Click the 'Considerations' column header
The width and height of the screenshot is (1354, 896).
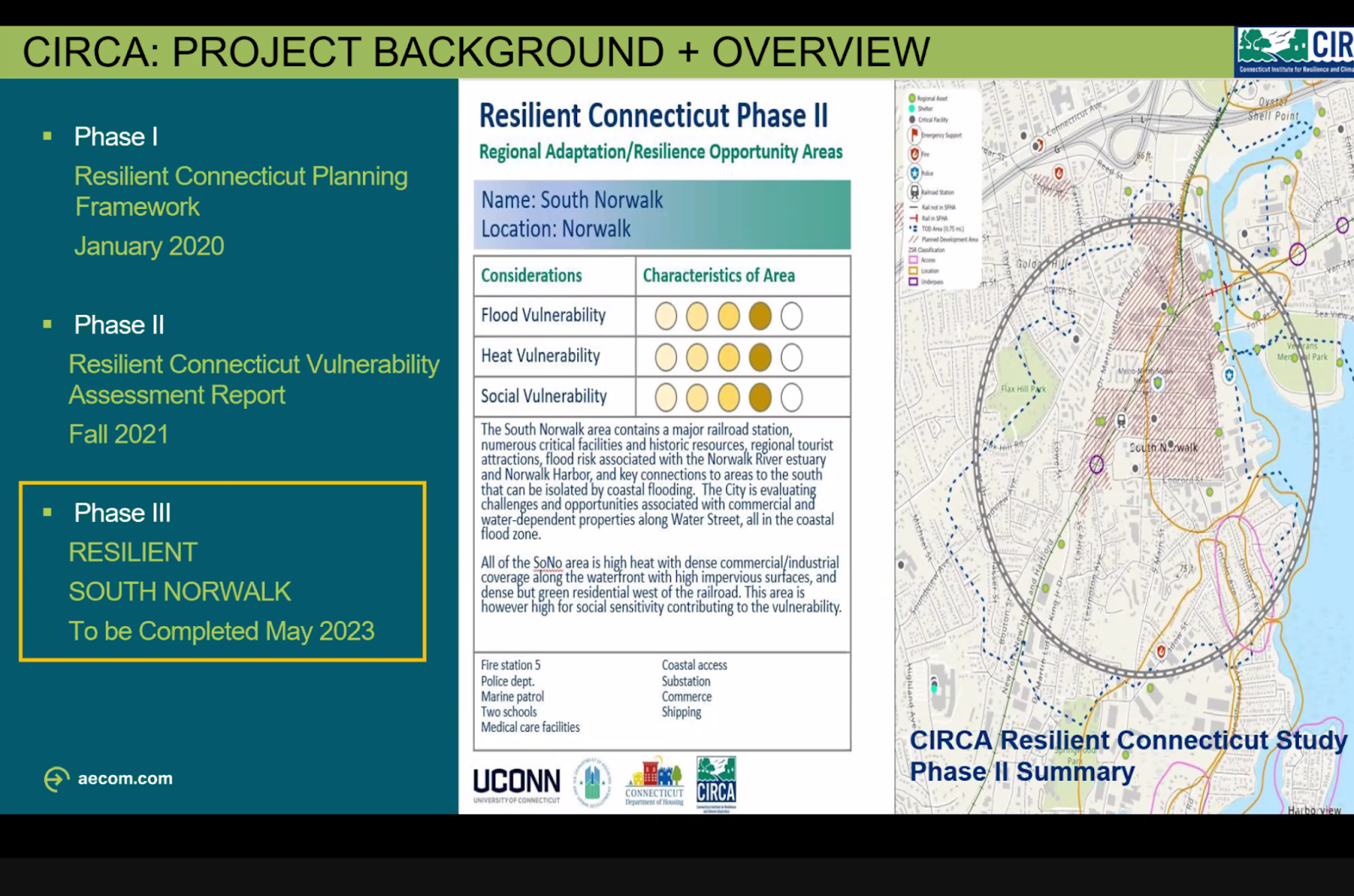point(531,276)
